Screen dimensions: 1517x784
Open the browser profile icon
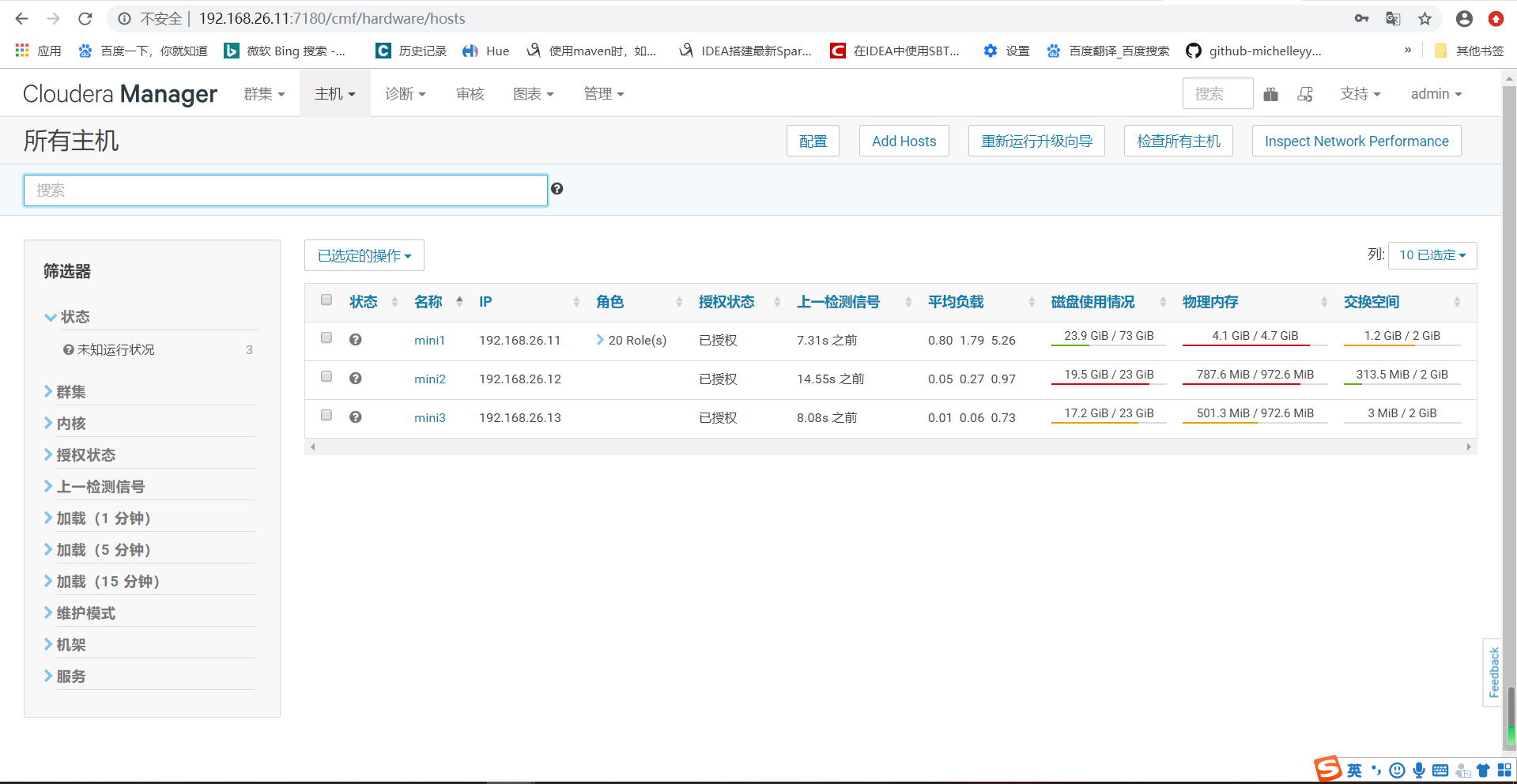[1464, 18]
